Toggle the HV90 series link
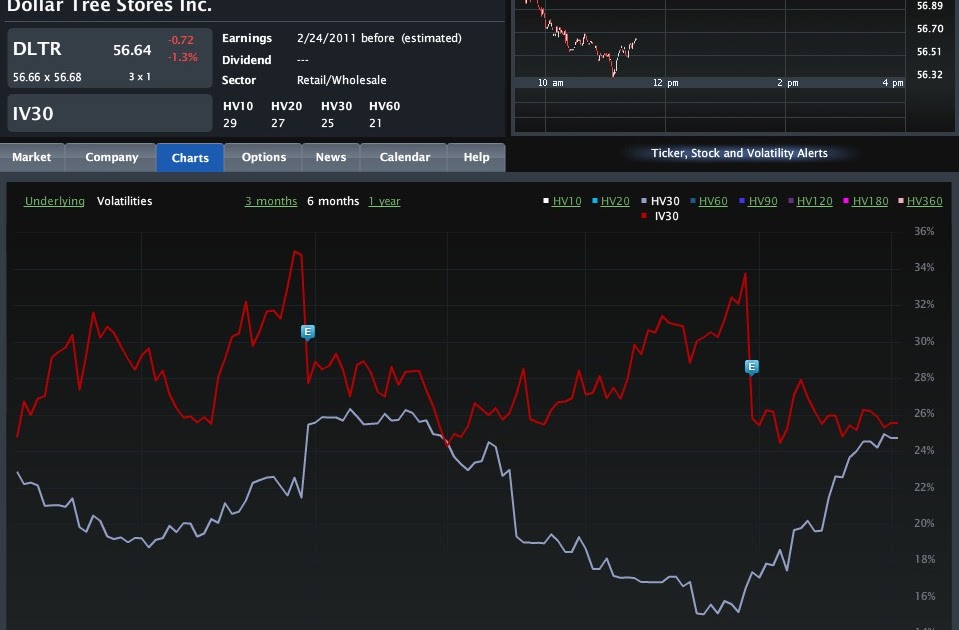The width and height of the screenshot is (959, 630). click(763, 201)
